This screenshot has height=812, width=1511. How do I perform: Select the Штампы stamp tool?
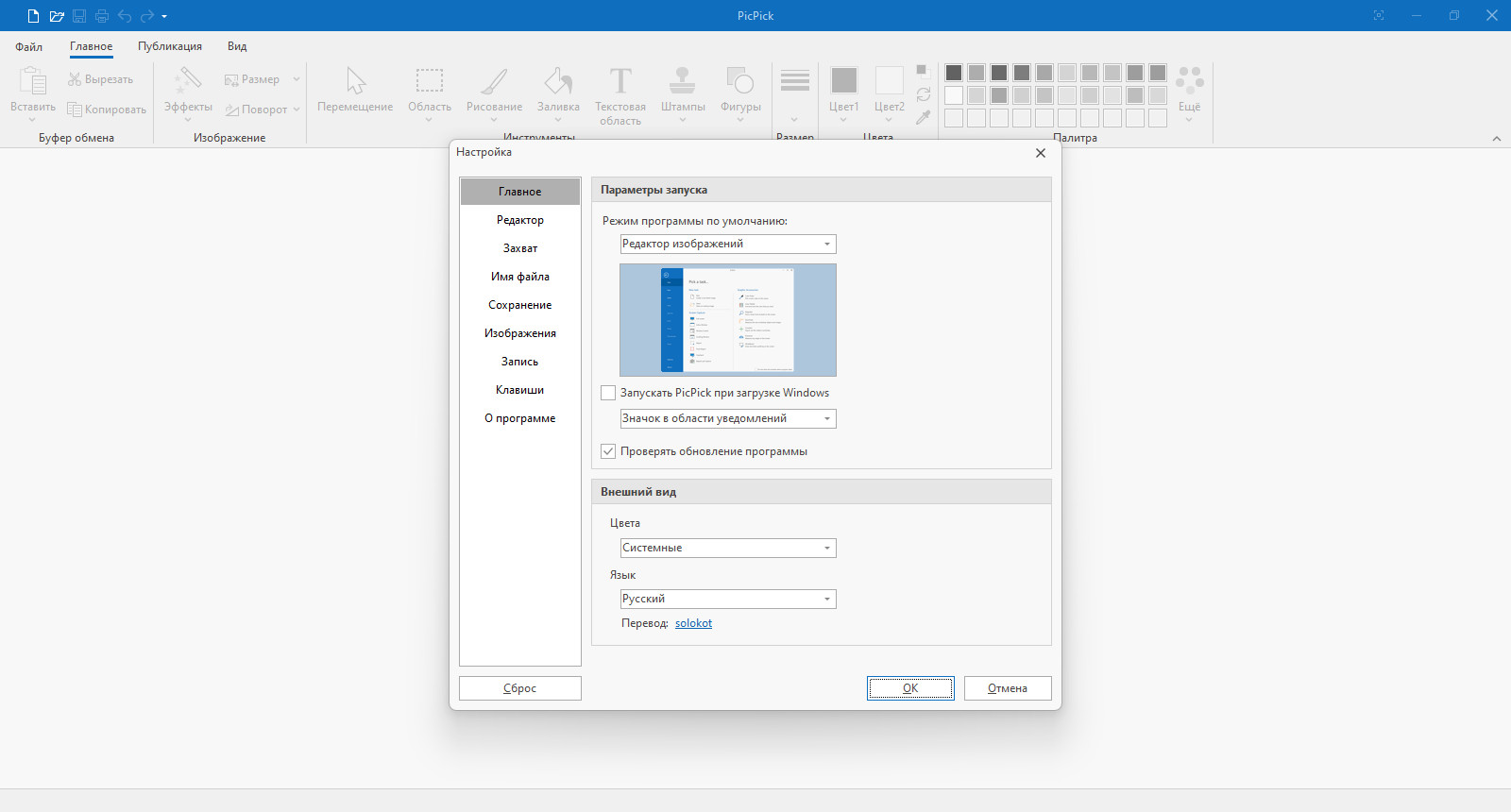(683, 94)
